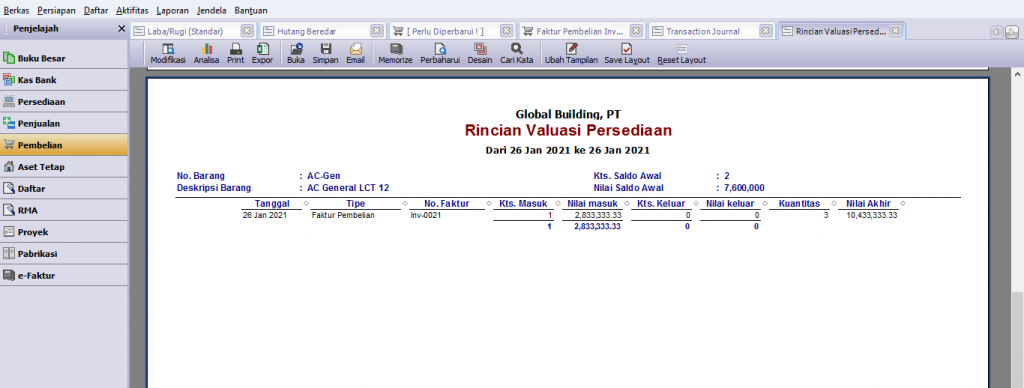This screenshot has width=1024, height=388.
Task: Send the report using Email icon
Action: pyautogui.click(x=355, y=54)
